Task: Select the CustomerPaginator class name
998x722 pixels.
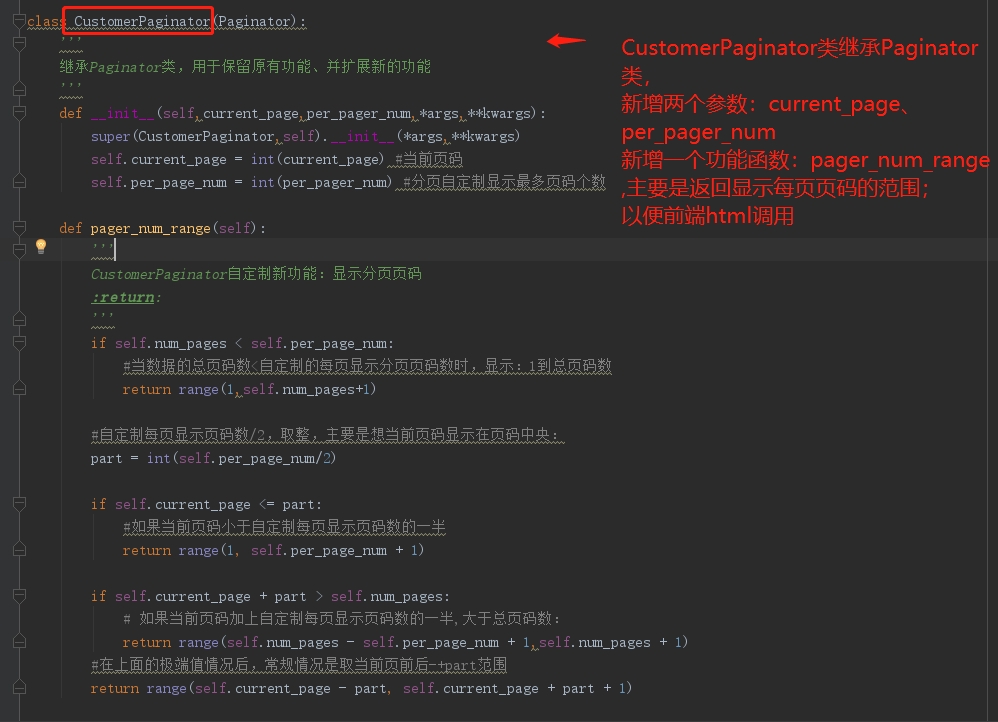Action: (x=137, y=21)
